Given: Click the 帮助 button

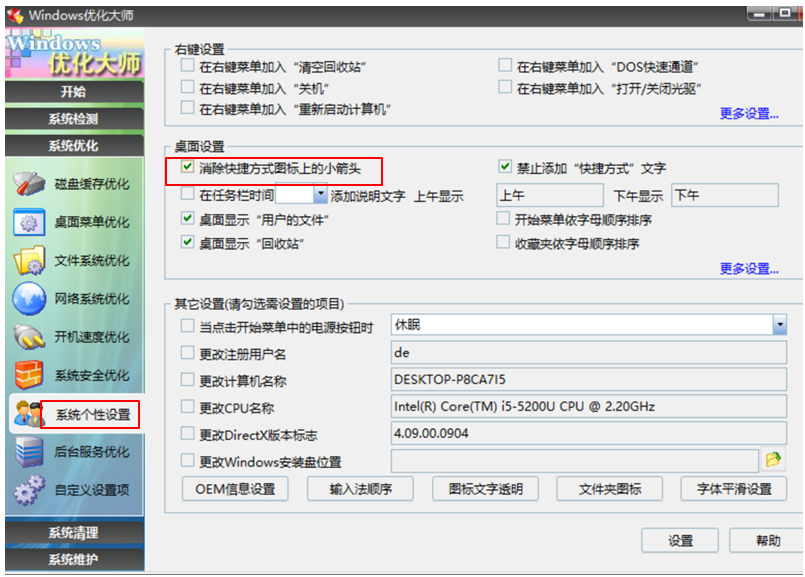Looking at the screenshot, I should click(767, 541).
